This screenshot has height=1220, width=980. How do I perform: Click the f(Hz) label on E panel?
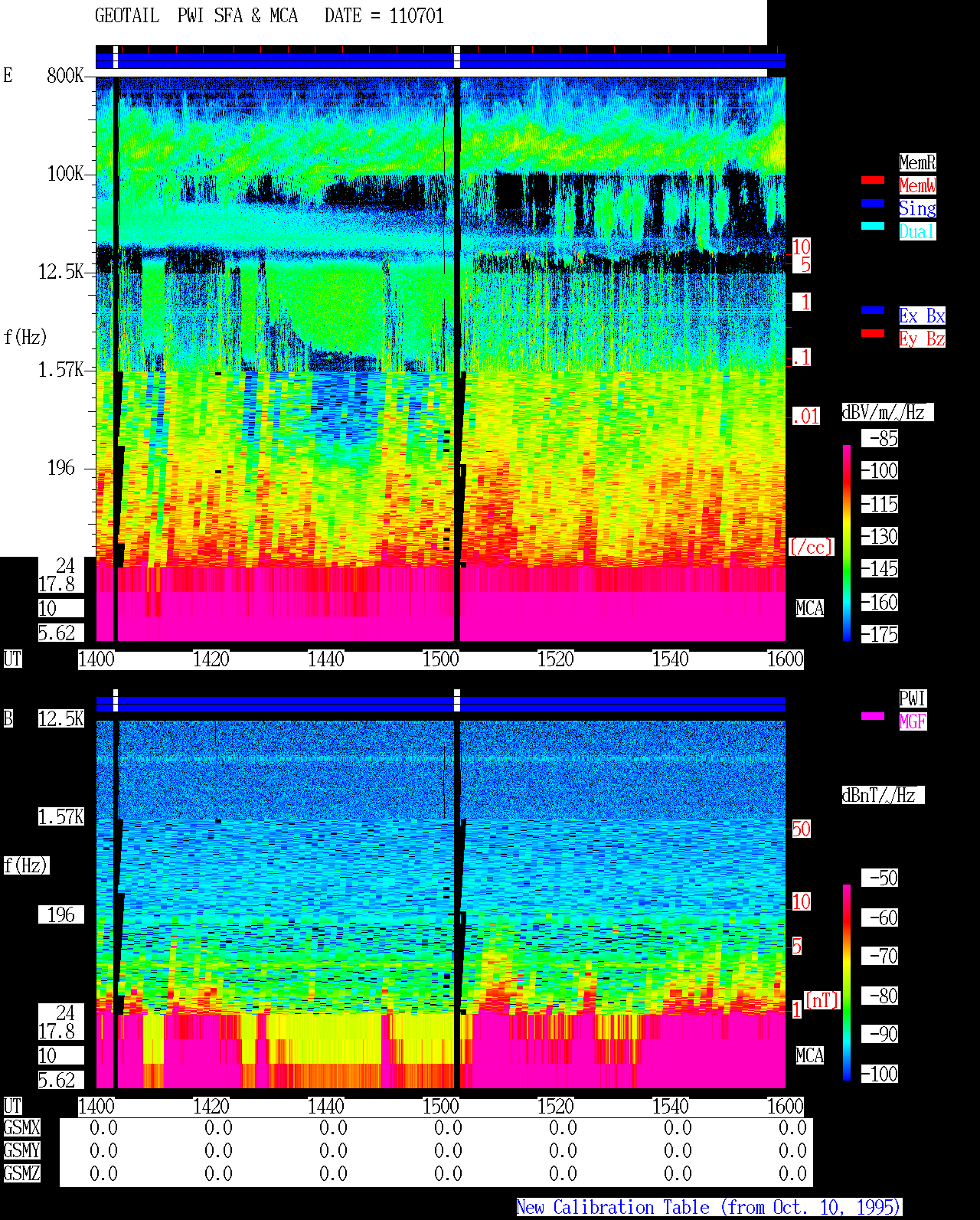(x=25, y=337)
